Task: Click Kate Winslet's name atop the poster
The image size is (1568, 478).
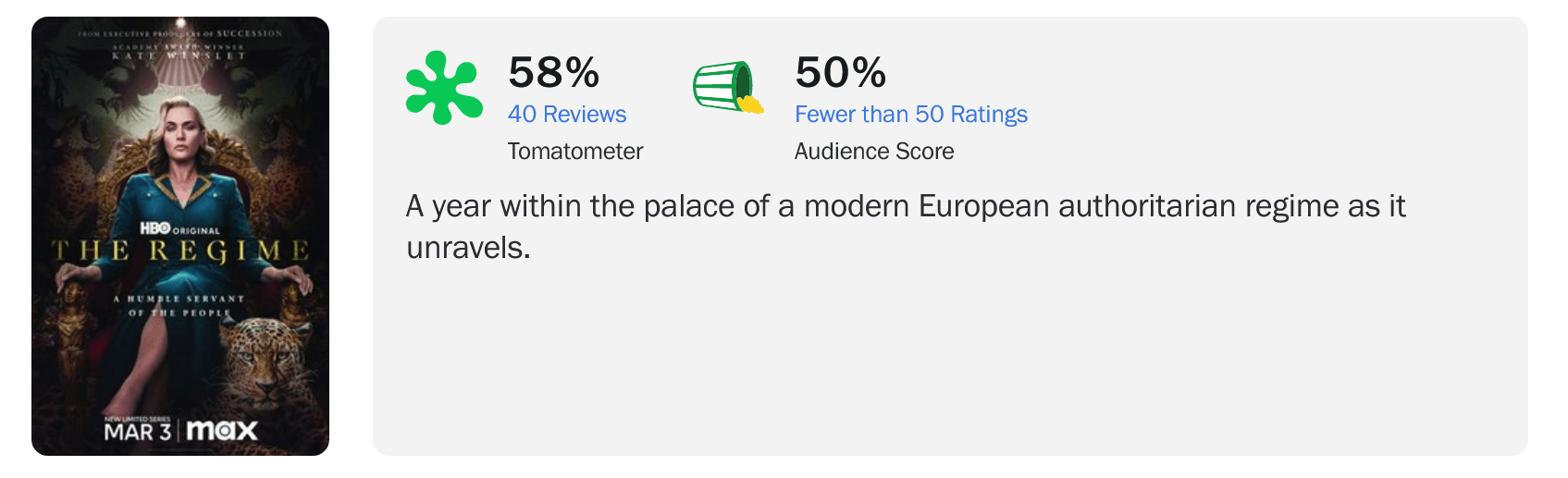Action: click(x=179, y=56)
